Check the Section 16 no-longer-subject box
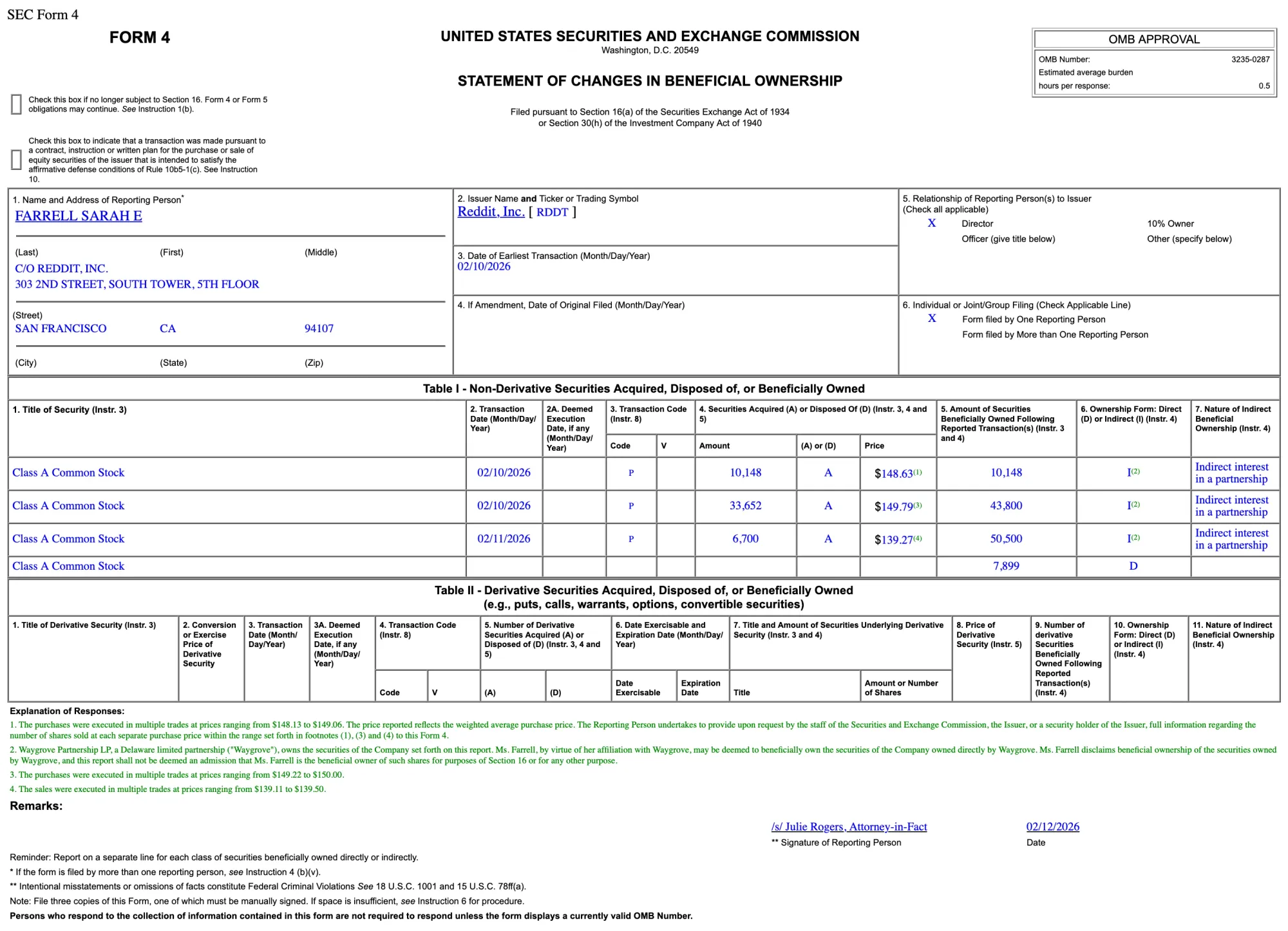Screen dimensions: 1288x931 click(x=17, y=104)
